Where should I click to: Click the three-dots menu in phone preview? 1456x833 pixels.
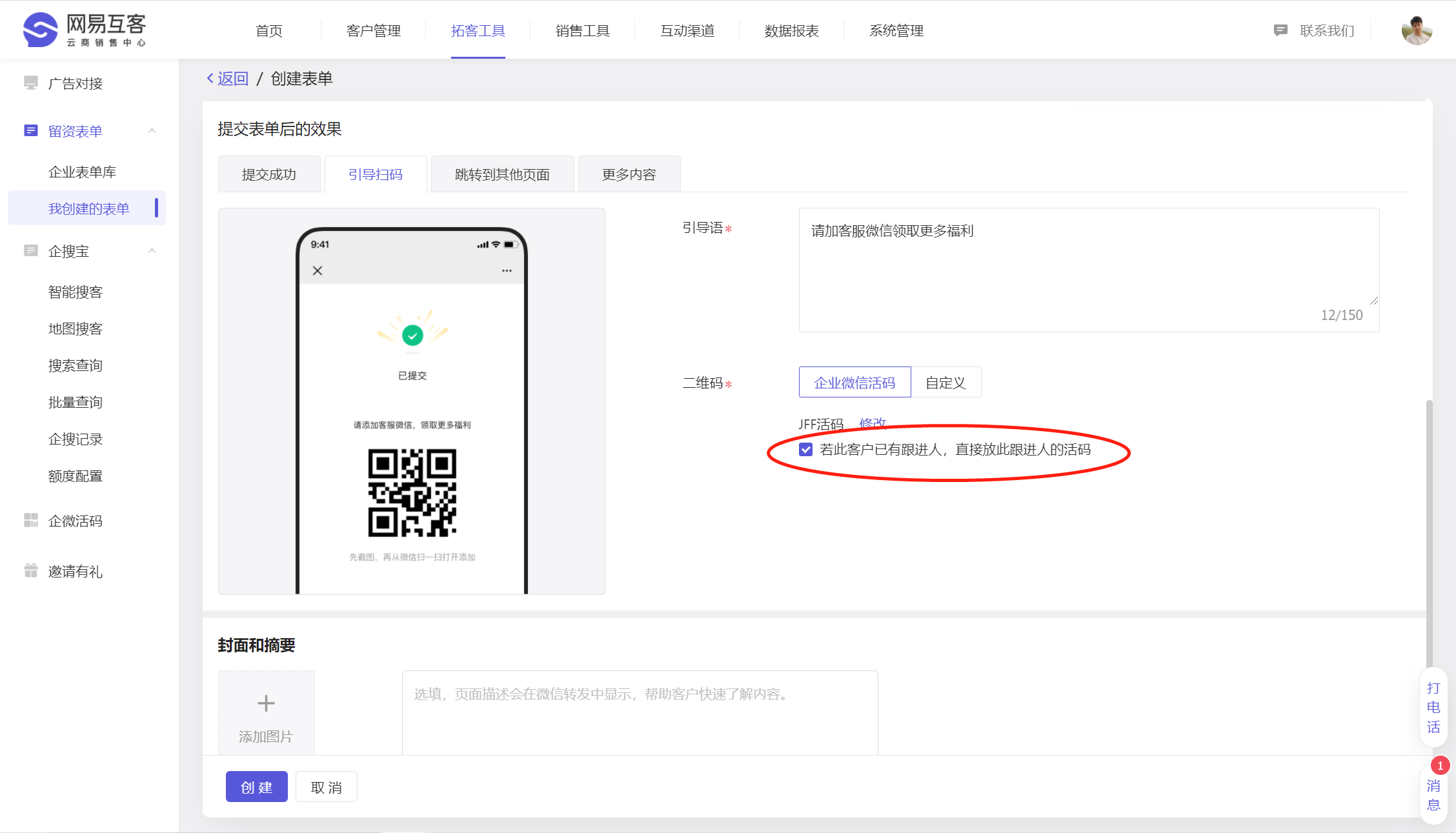507,270
